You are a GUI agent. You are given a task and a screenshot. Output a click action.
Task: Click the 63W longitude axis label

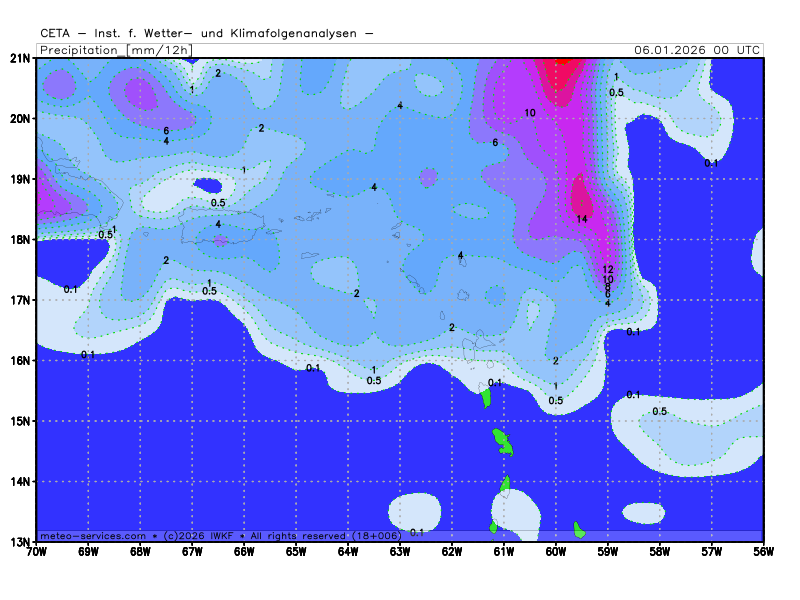pos(400,551)
